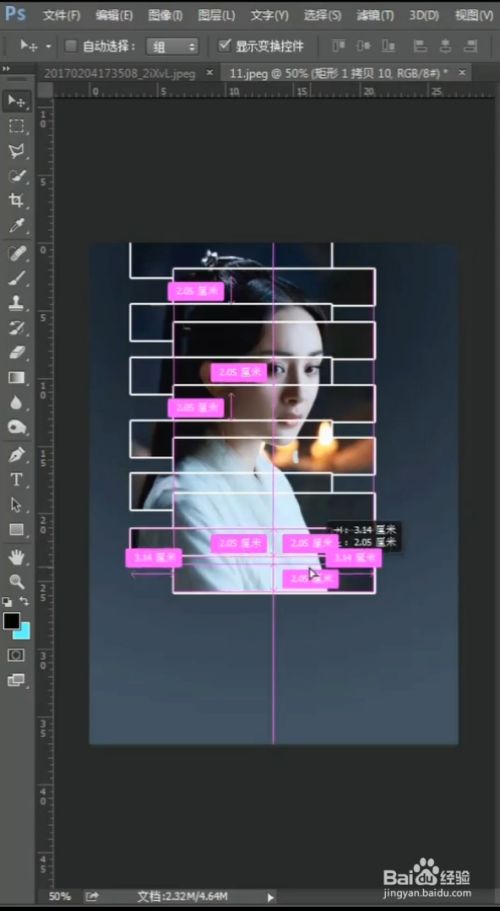This screenshot has height=911, width=500.
Task: Select the Zoom magnifier tool
Action: pyautogui.click(x=16, y=581)
